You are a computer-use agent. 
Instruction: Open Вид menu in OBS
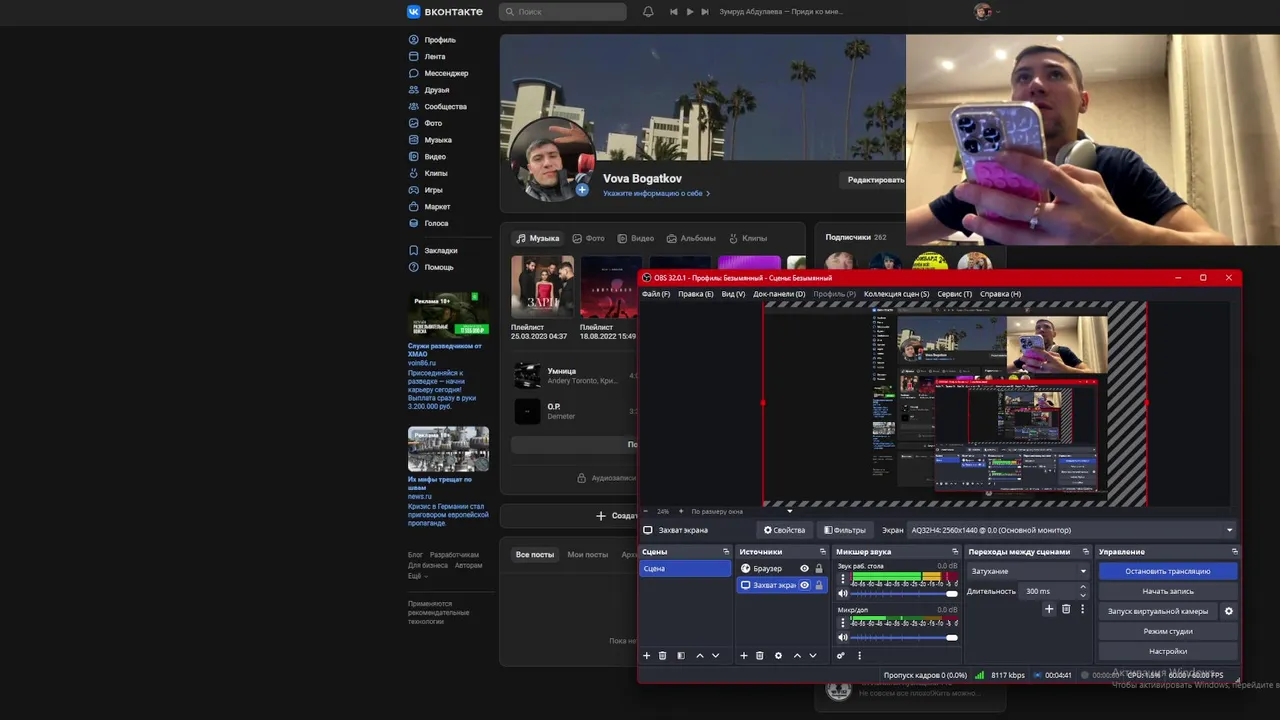733,294
